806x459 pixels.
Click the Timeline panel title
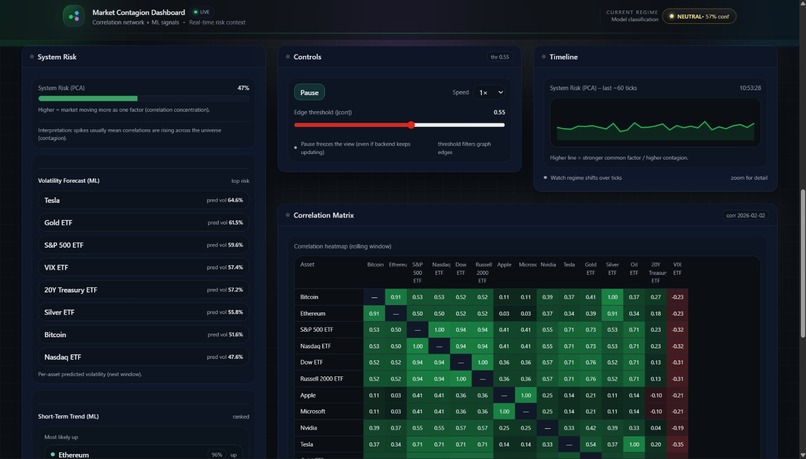[x=563, y=57]
